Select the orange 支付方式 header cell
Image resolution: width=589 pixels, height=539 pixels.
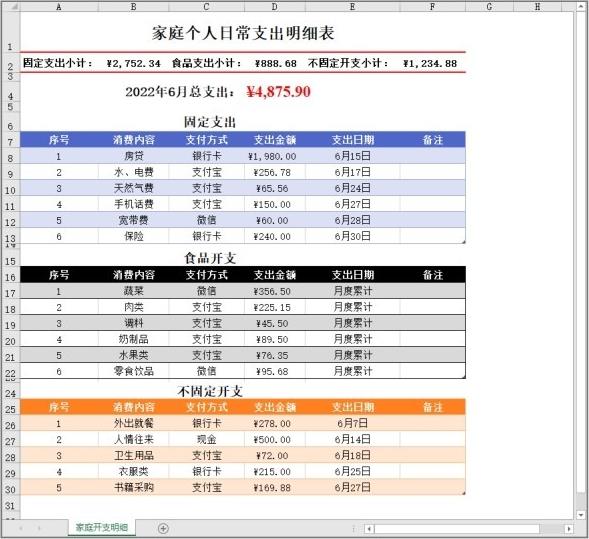point(207,407)
